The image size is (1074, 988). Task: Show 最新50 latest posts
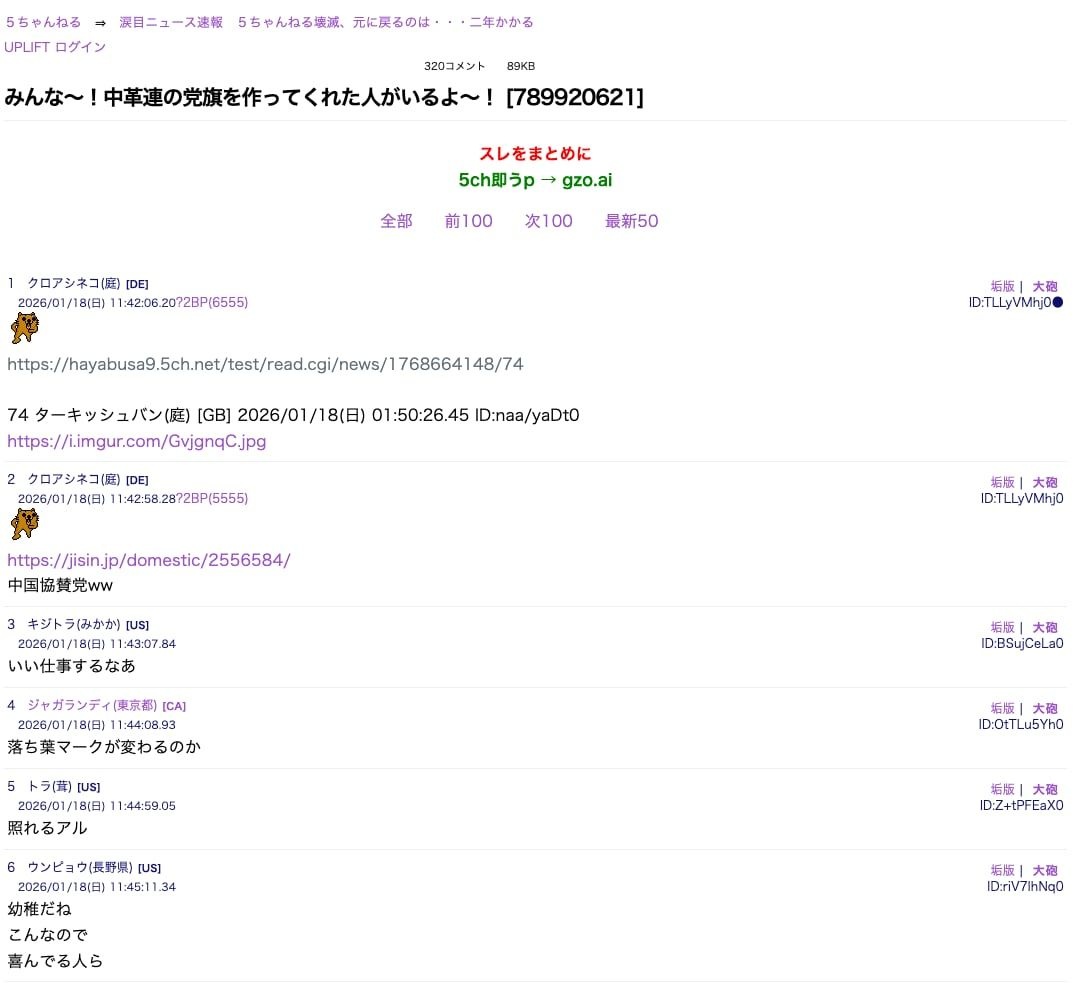coord(631,221)
